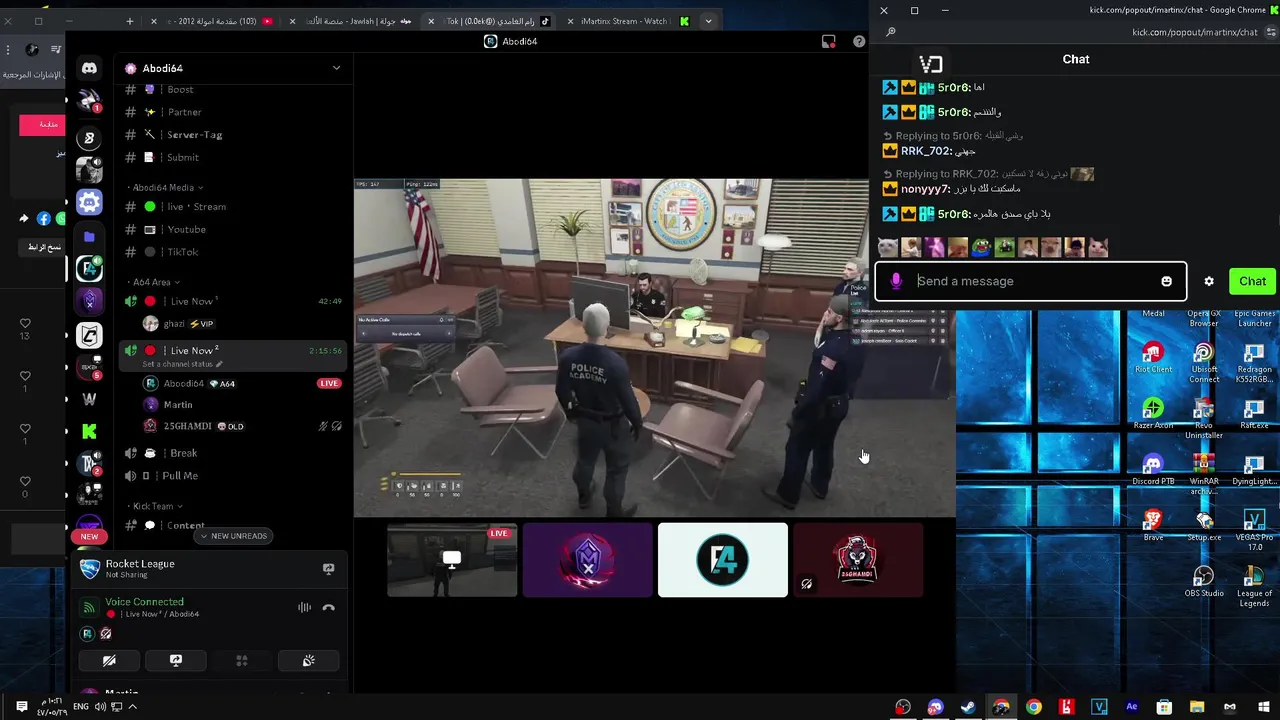Share Rocket League screen icon
The height and width of the screenshot is (720, 1280).
click(x=328, y=569)
